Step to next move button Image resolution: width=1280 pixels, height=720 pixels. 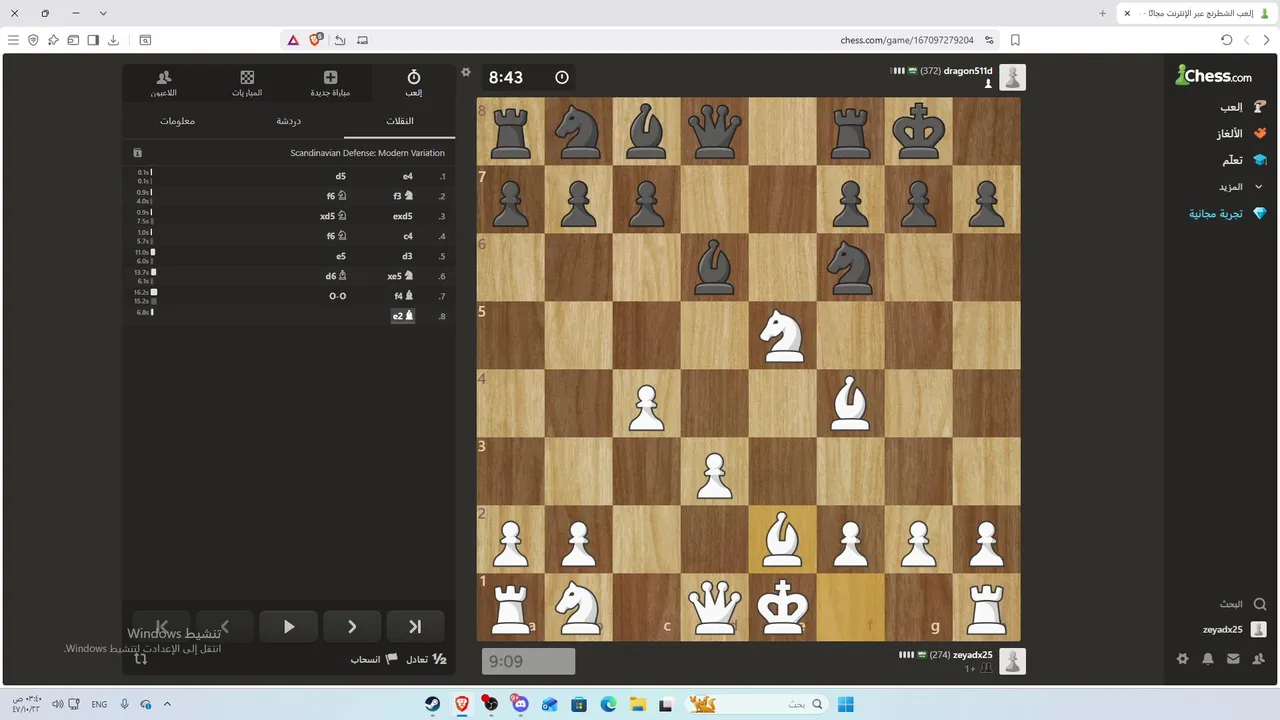pyautogui.click(x=352, y=627)
